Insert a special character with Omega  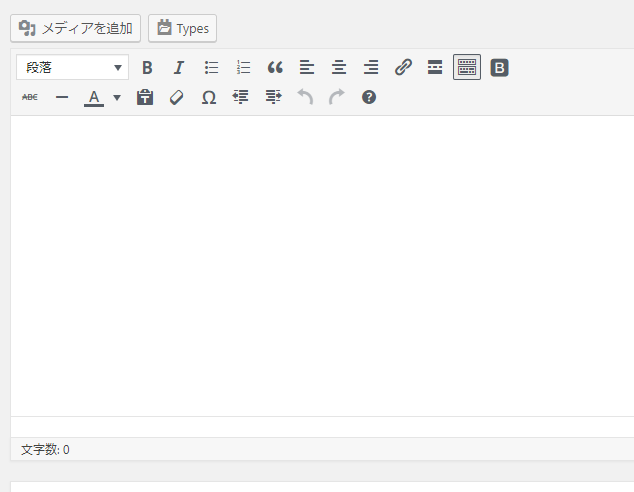click(209, 98)
